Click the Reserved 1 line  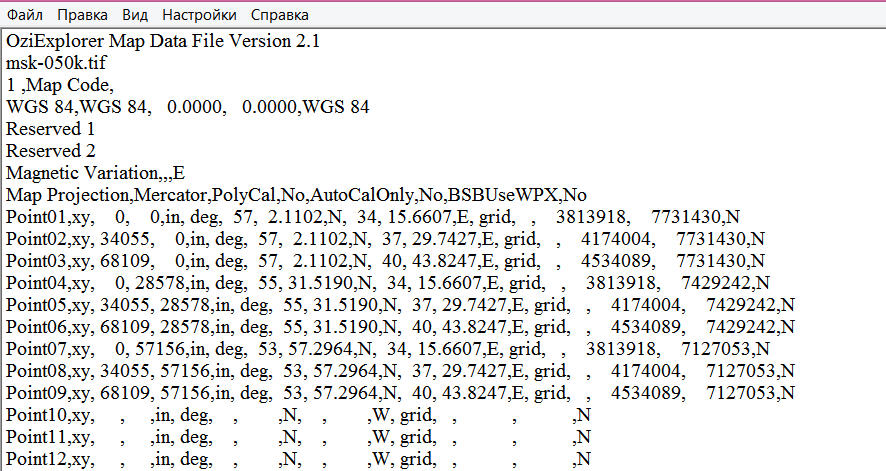[50, 128]
